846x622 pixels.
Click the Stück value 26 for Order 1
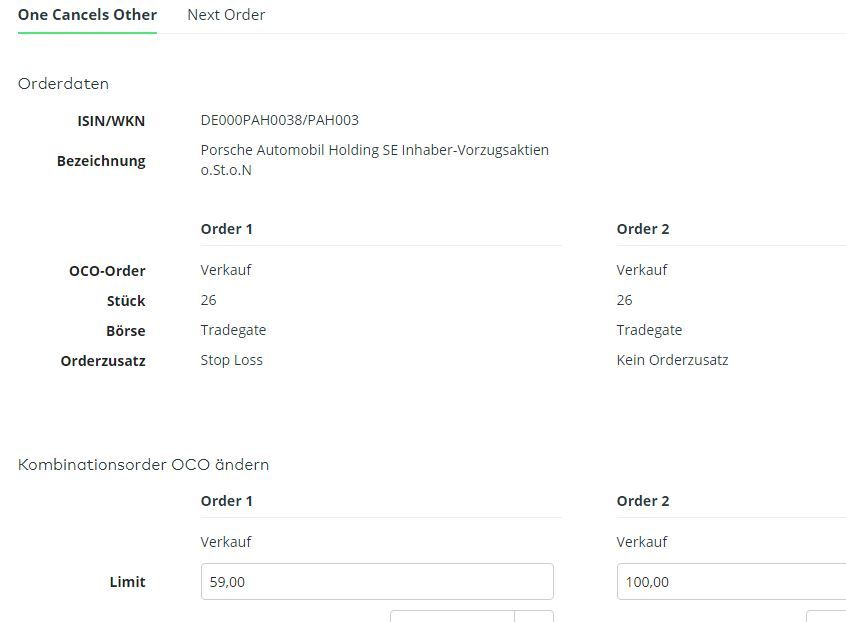click(208, 300)
